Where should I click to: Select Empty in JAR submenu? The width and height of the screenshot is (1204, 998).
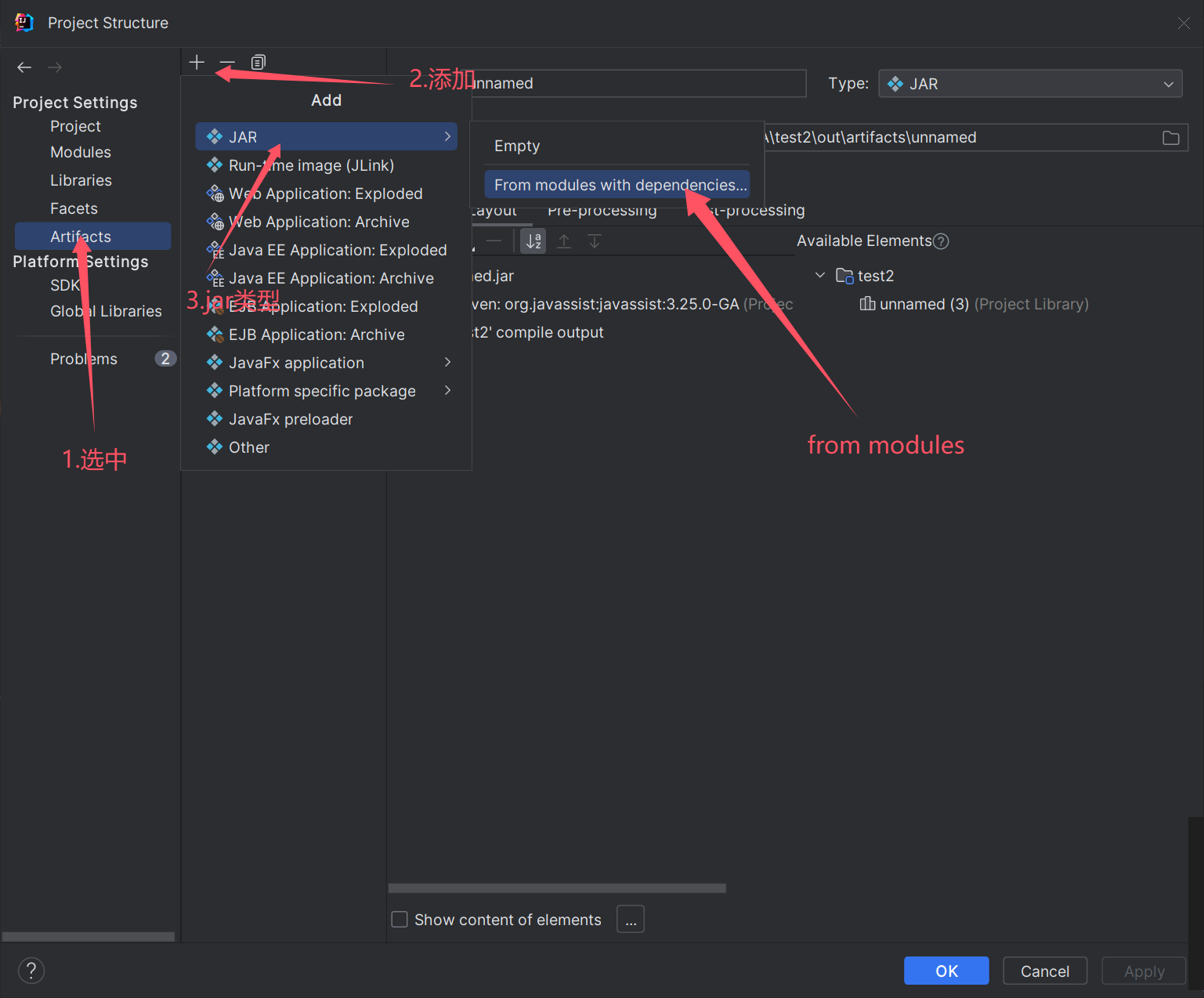[x=617, y=146]
